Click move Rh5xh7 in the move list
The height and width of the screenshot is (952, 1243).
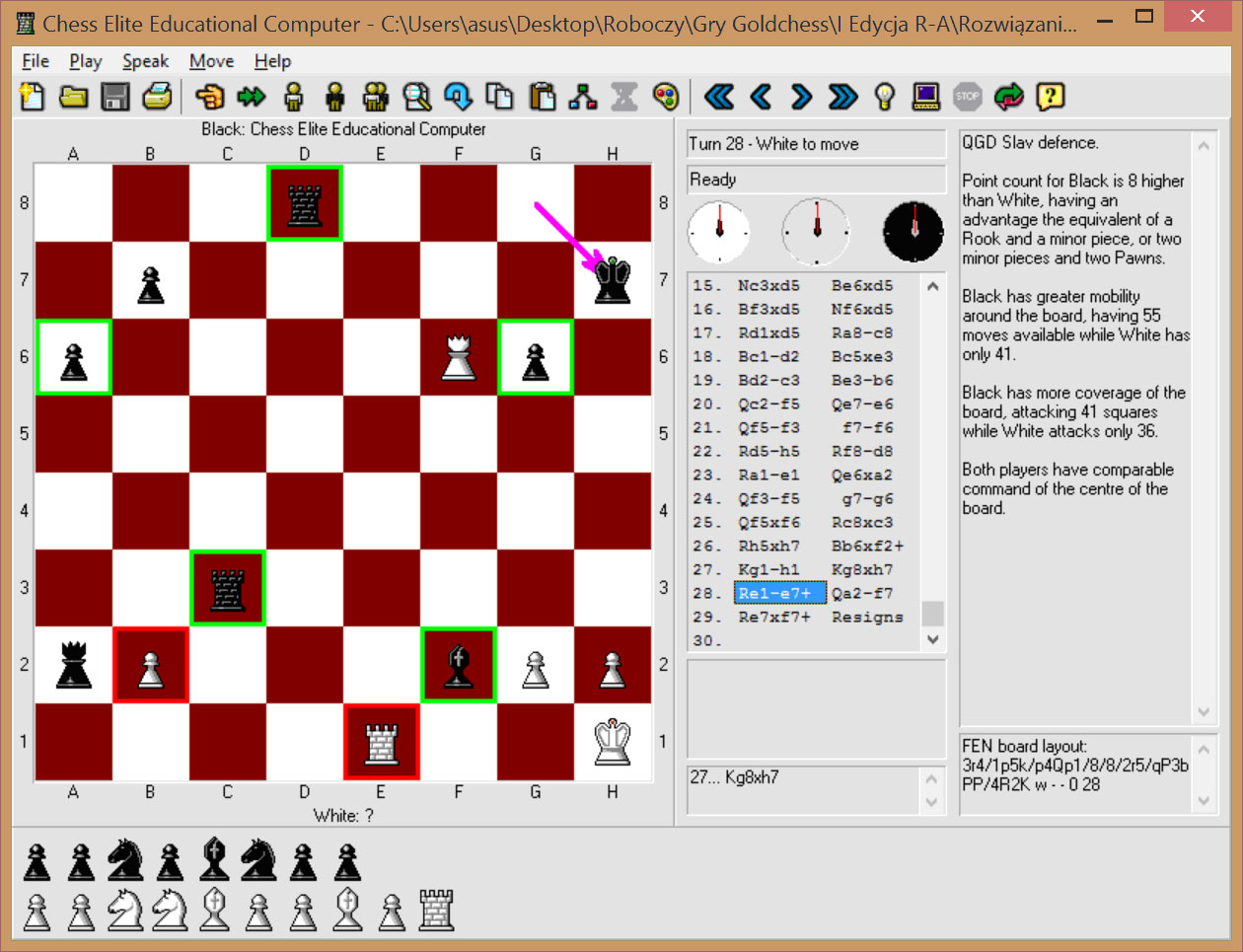click(769, 546)
